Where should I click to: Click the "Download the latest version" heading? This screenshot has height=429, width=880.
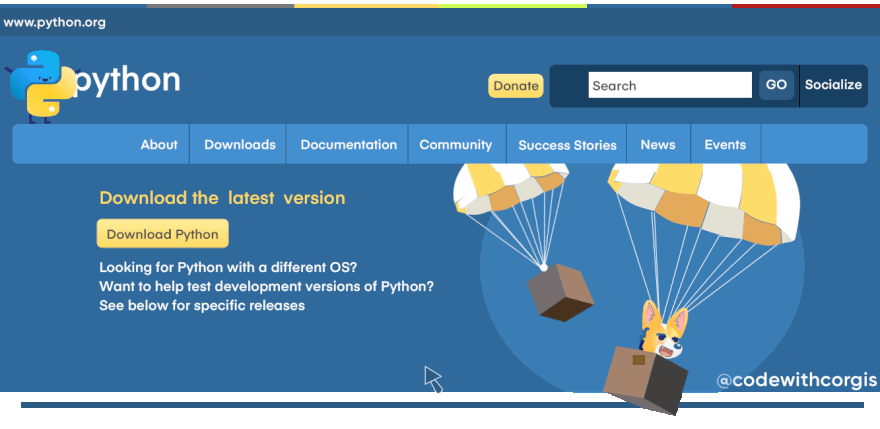point(222,198)
